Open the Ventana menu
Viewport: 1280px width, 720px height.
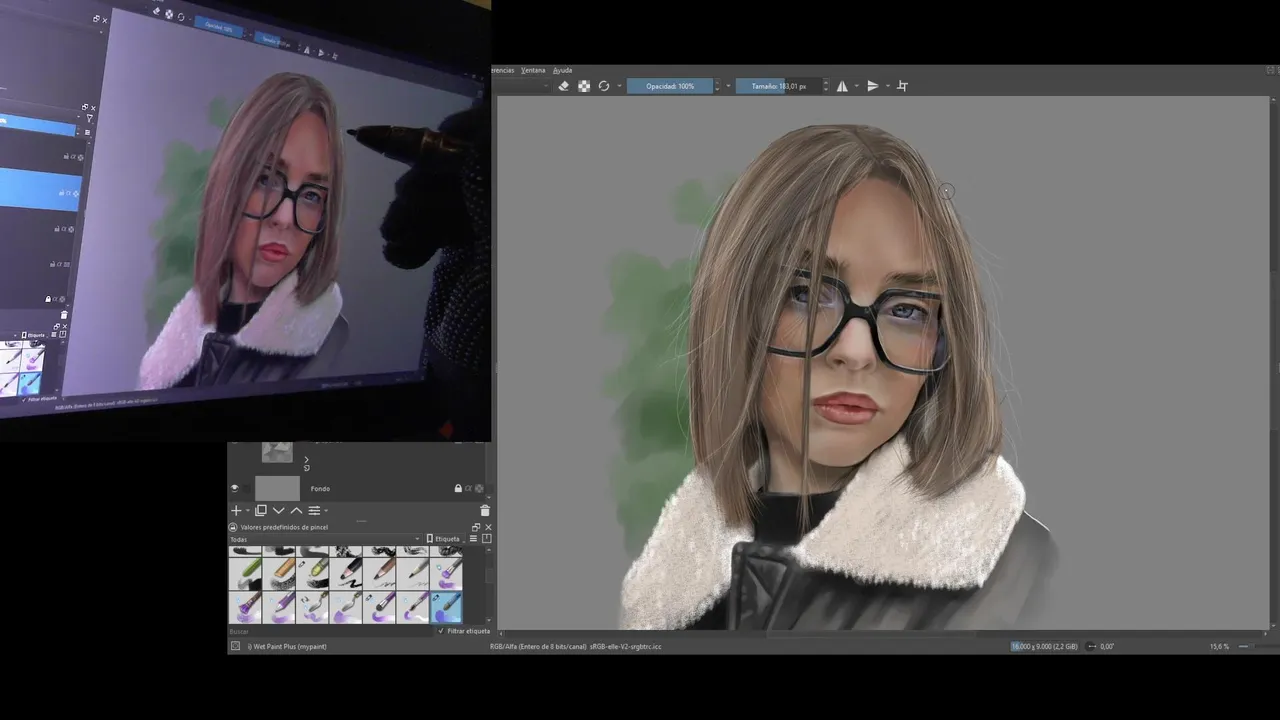(x=533, y=70)
